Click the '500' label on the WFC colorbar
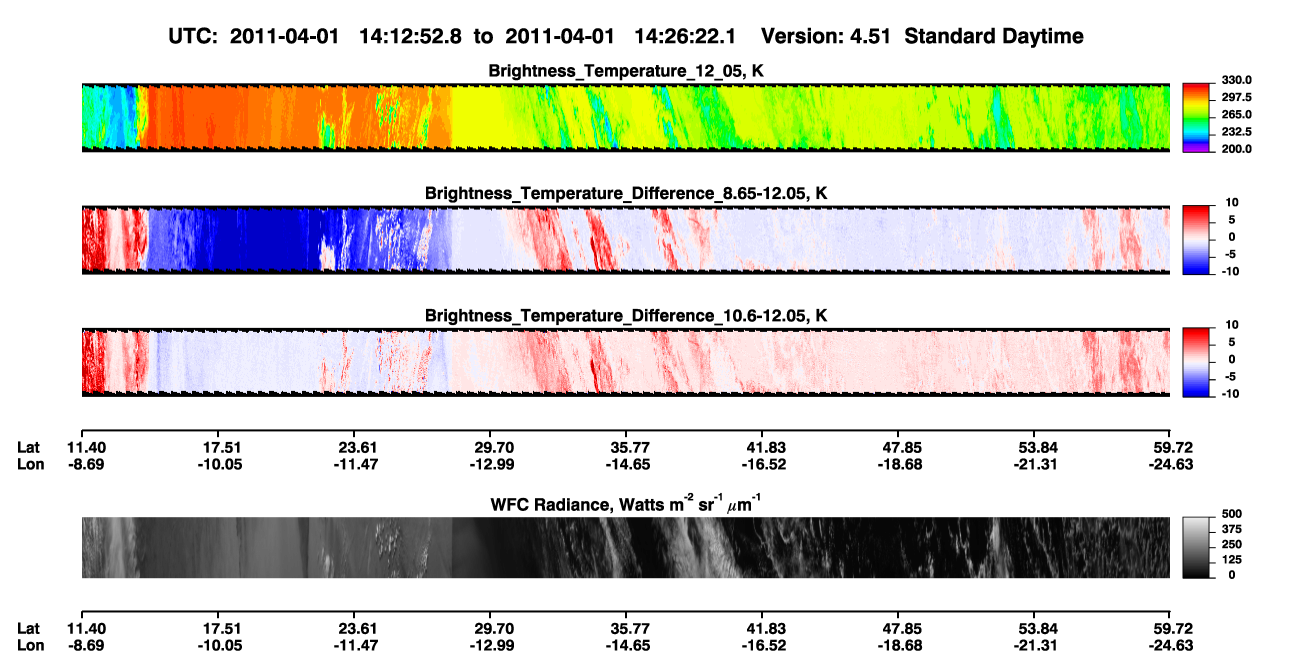This screenshot has width=1300, height=667. coord(1232,516)
